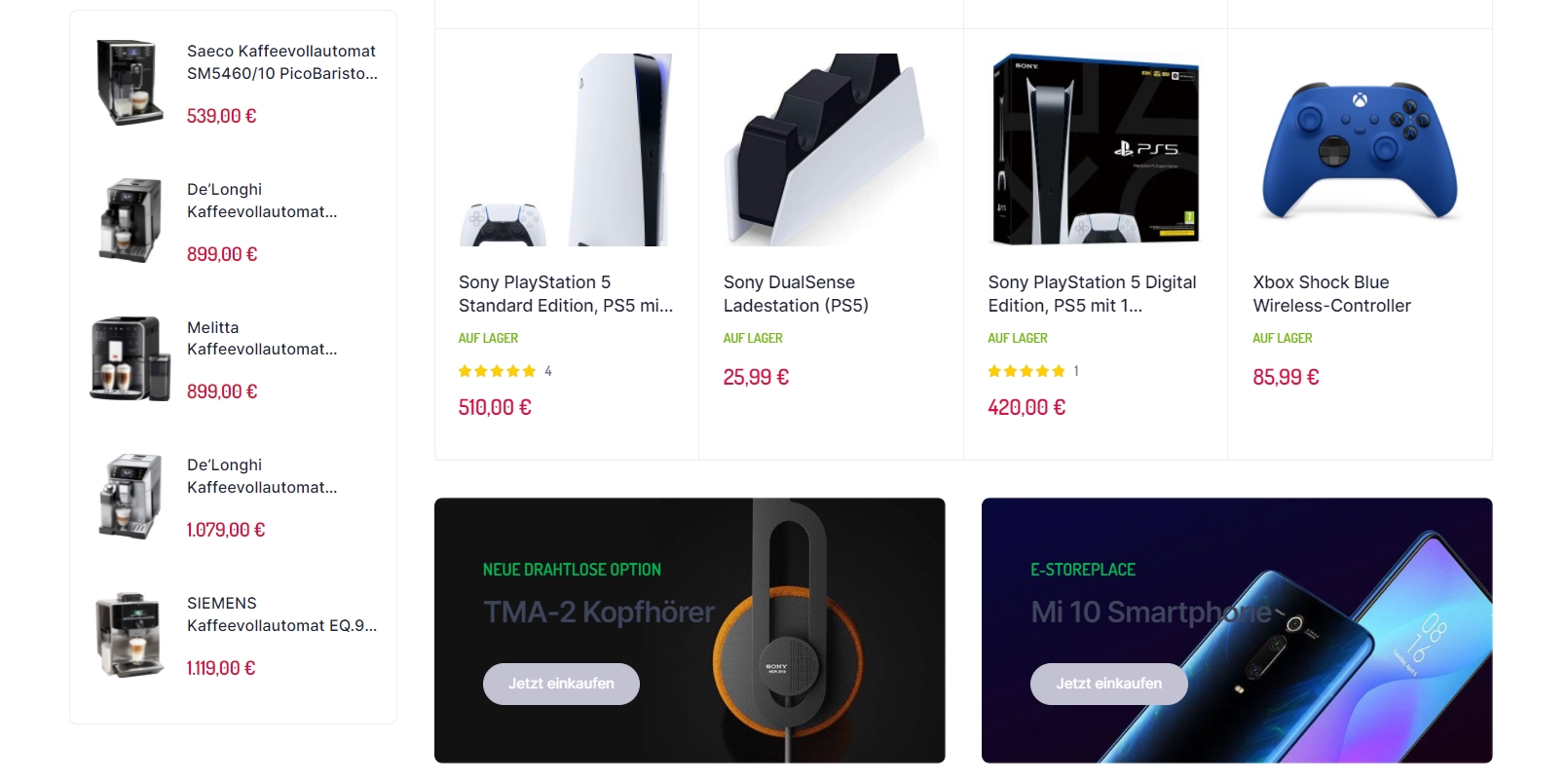Open the SIEMENS Kaffeevollautomat EQ.9 image
1568x780 pixels.
coord(130,635)
